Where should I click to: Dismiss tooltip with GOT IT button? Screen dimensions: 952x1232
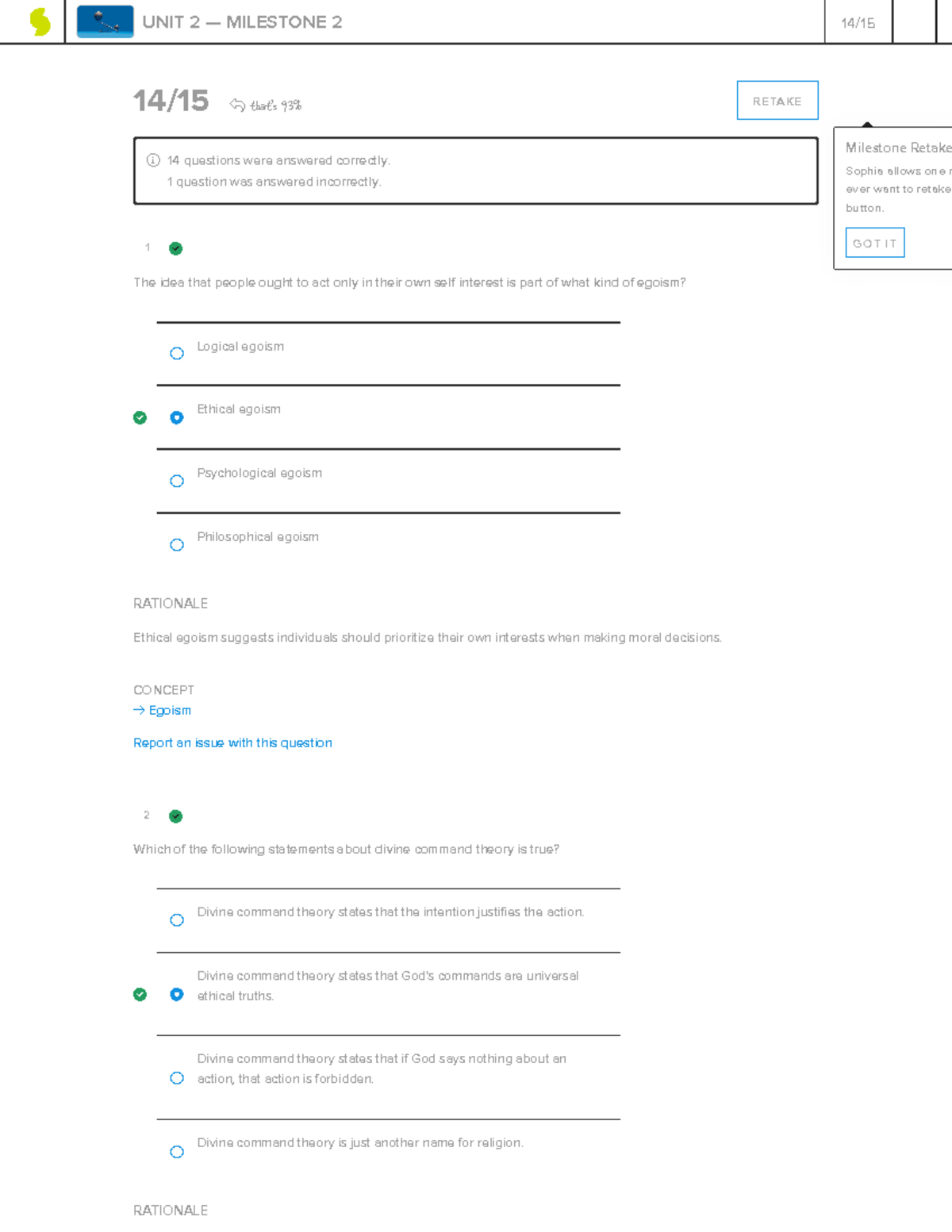coord(874,244)
